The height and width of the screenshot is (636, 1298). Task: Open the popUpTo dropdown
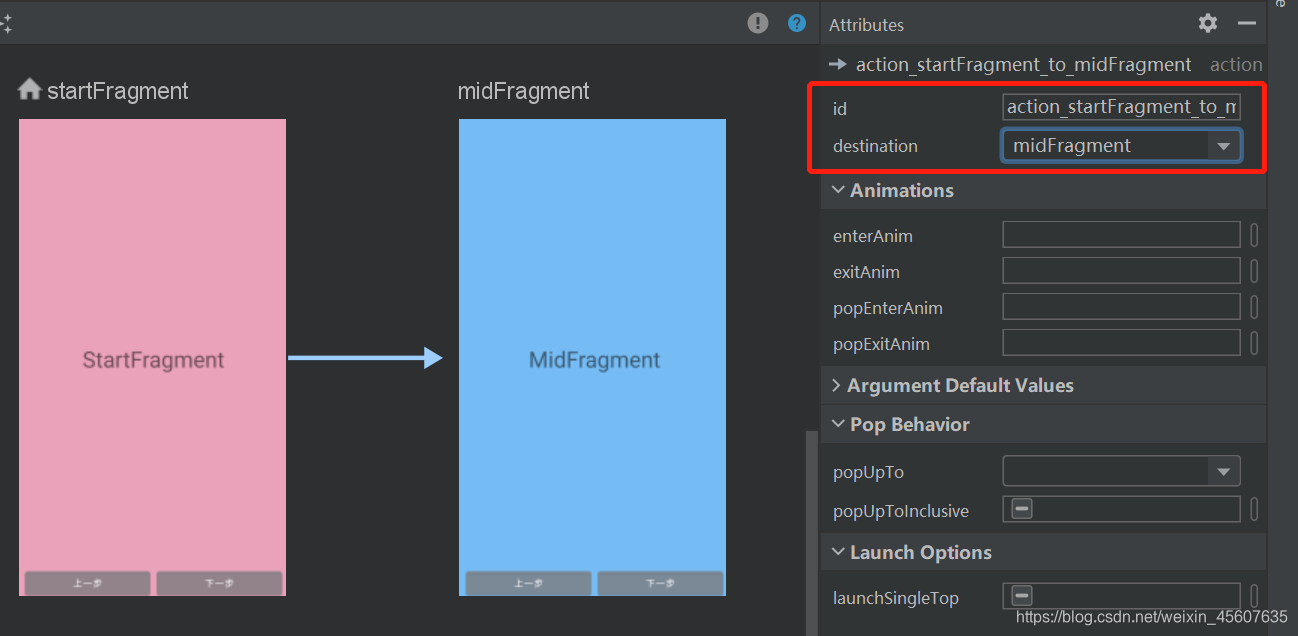(x=1121, y=471)
